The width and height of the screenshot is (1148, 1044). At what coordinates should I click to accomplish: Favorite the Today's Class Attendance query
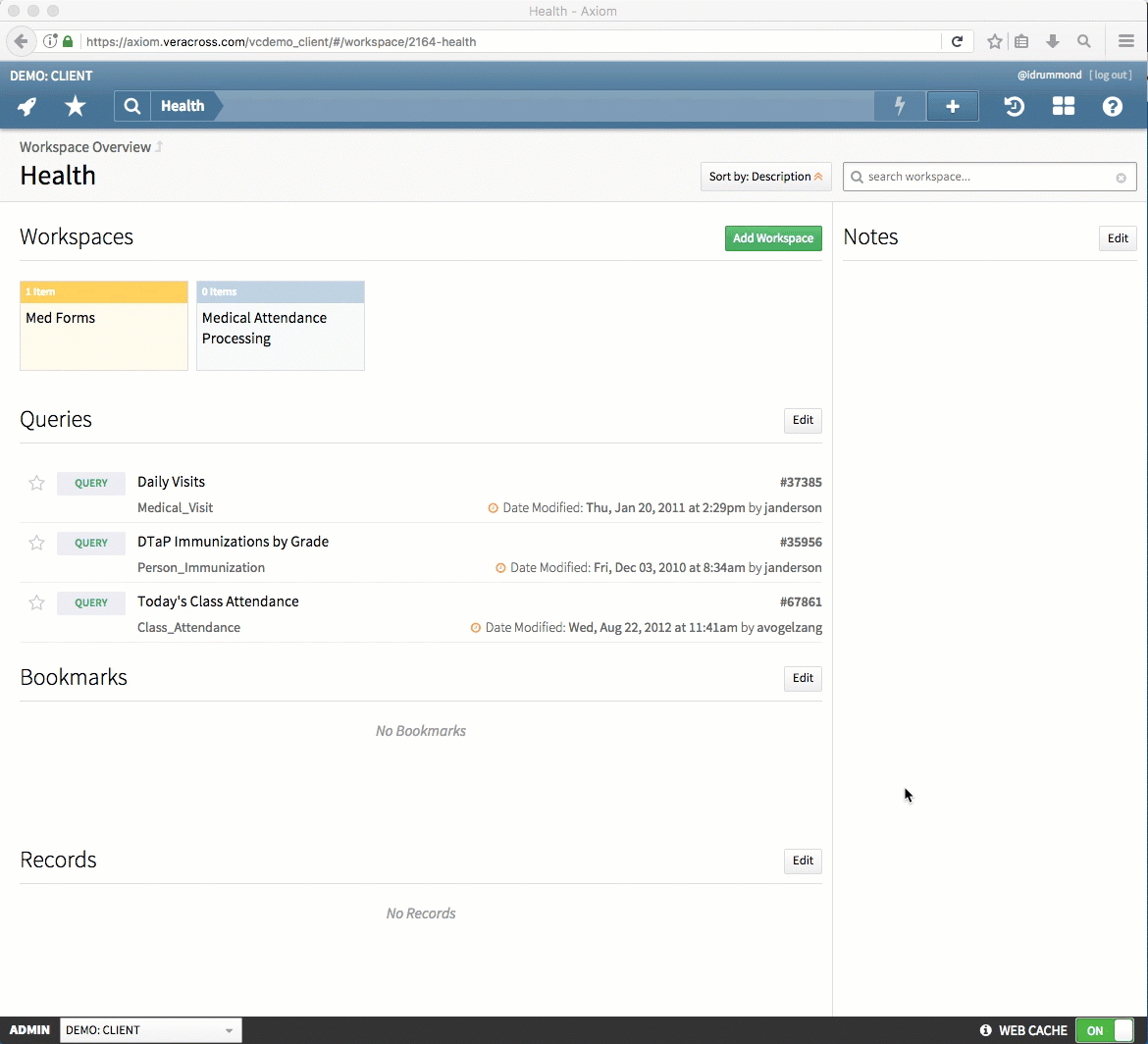point(36,603)
